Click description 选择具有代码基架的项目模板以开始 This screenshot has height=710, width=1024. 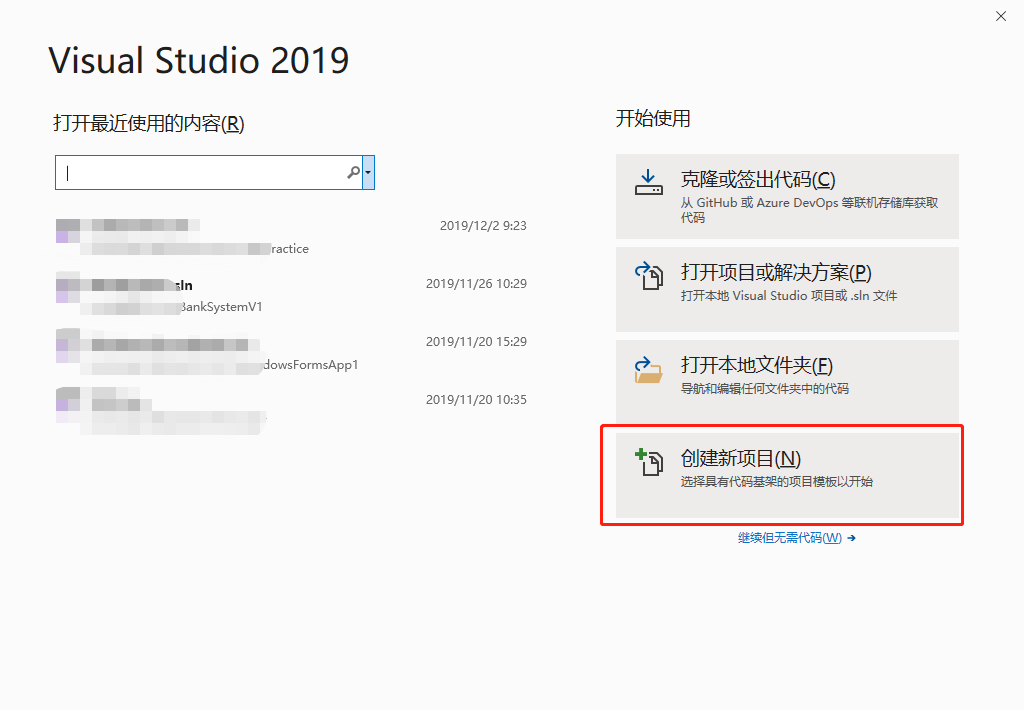click(776, 481)
